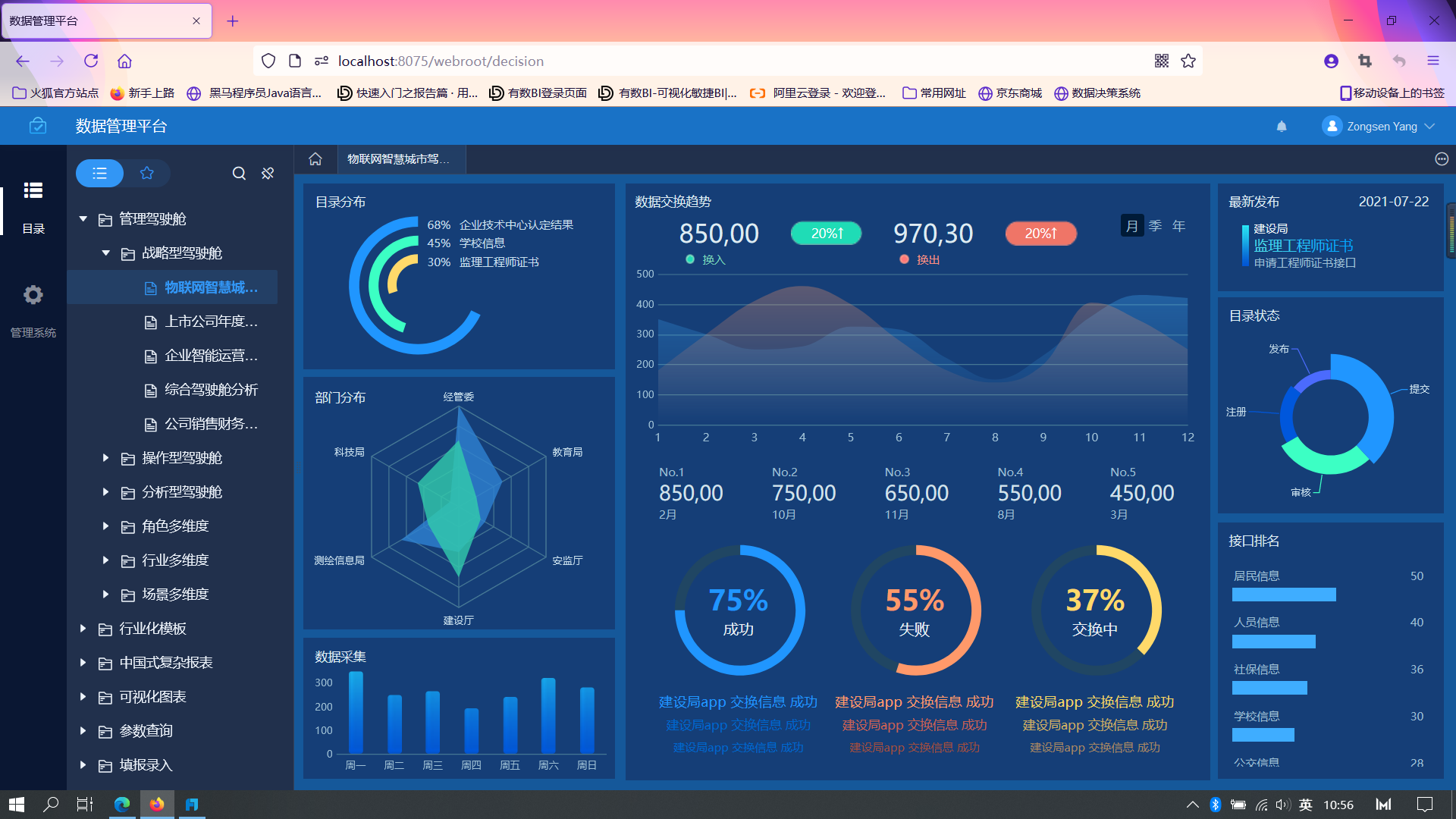Click the screenshot crop toolbar icon
This screenshot has height=819, width=1456.
[x=1365, y=61]
